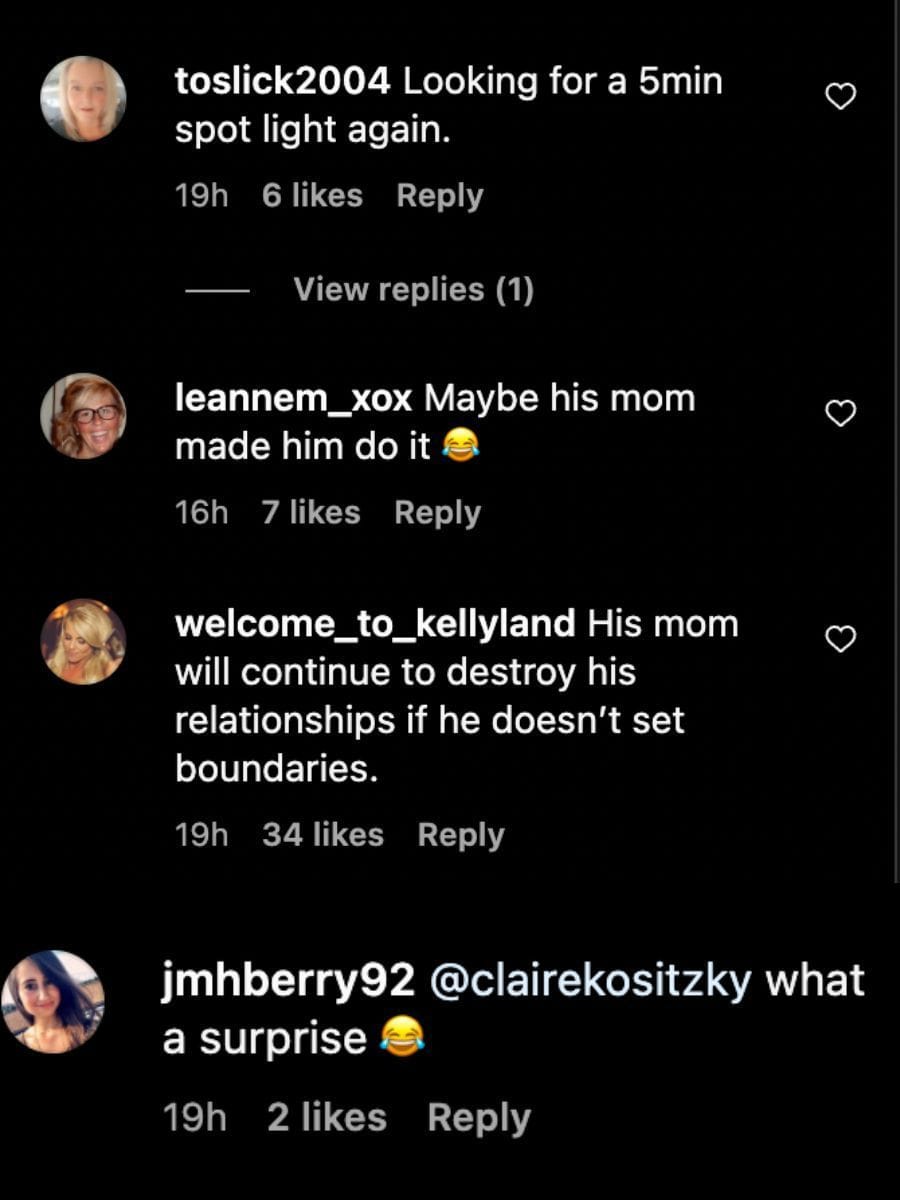Open the @clairekositzky mention

(x=590, y=981)
